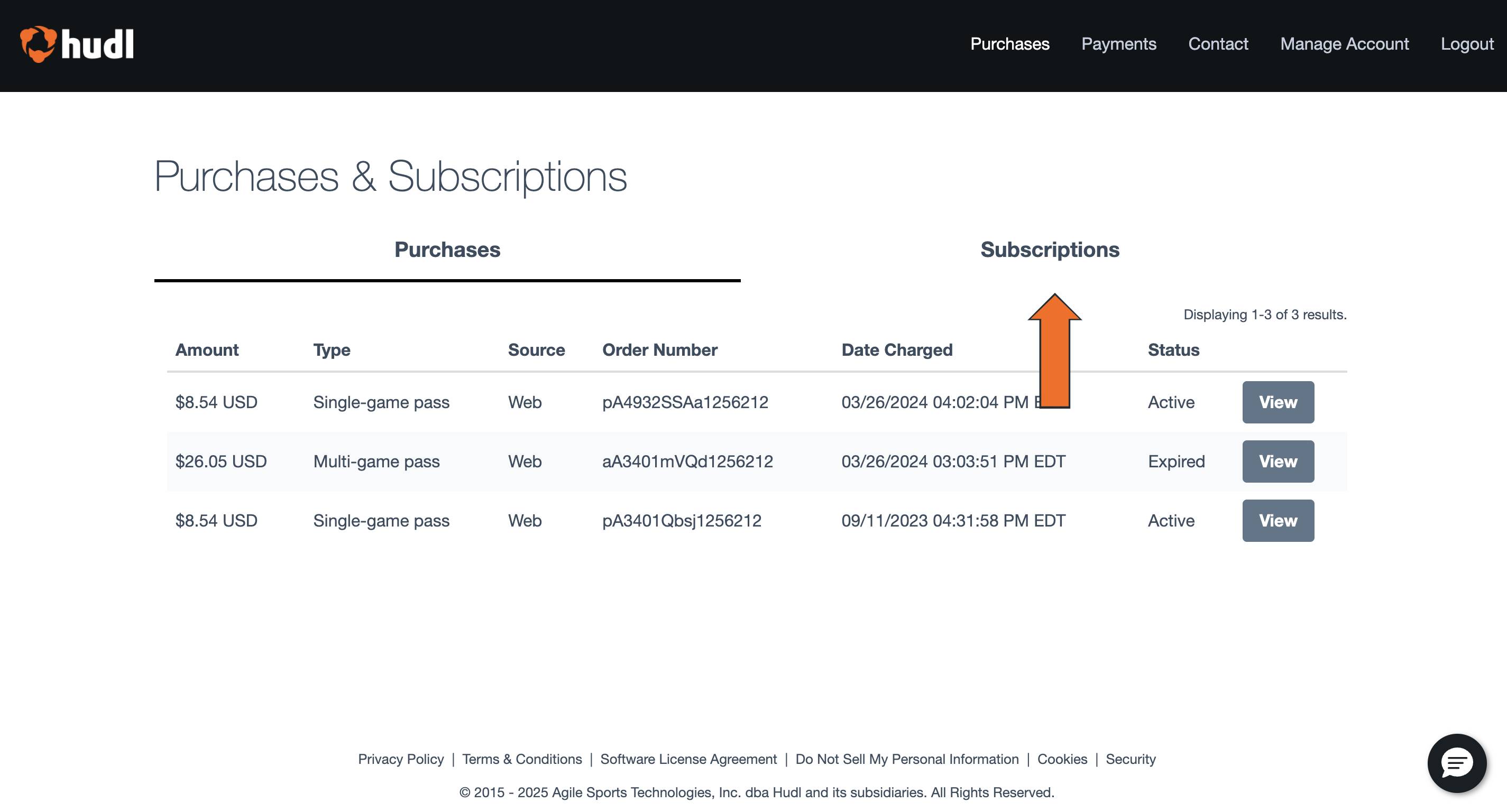Click the Expired status cell
The height and width of the screenshot is (812, 1507).
1176,462
